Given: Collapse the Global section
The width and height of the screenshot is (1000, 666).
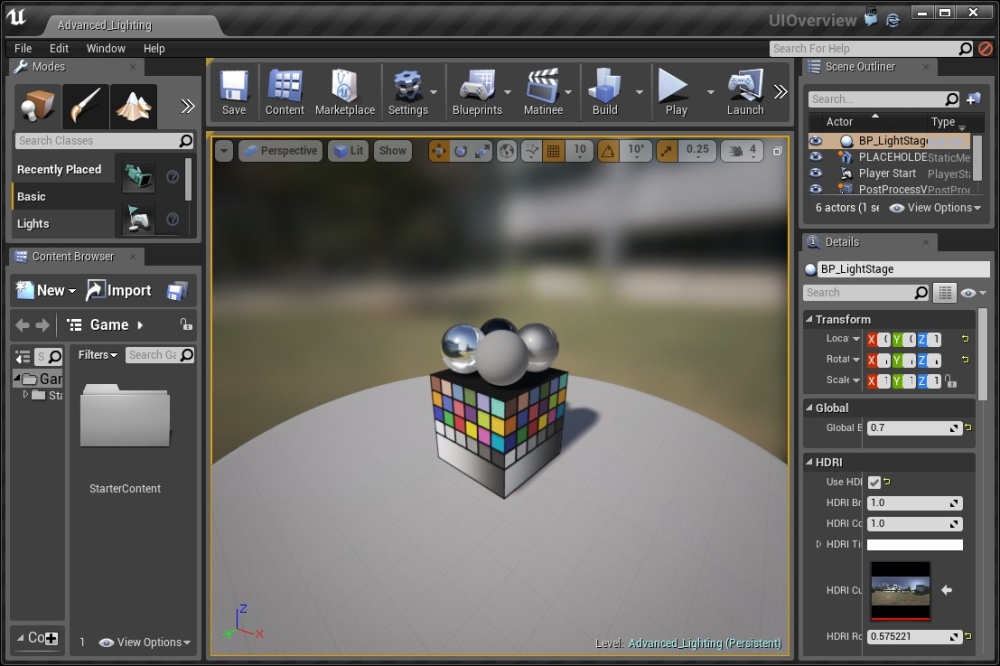Looking at the screenshot, I should coord(809,408).
